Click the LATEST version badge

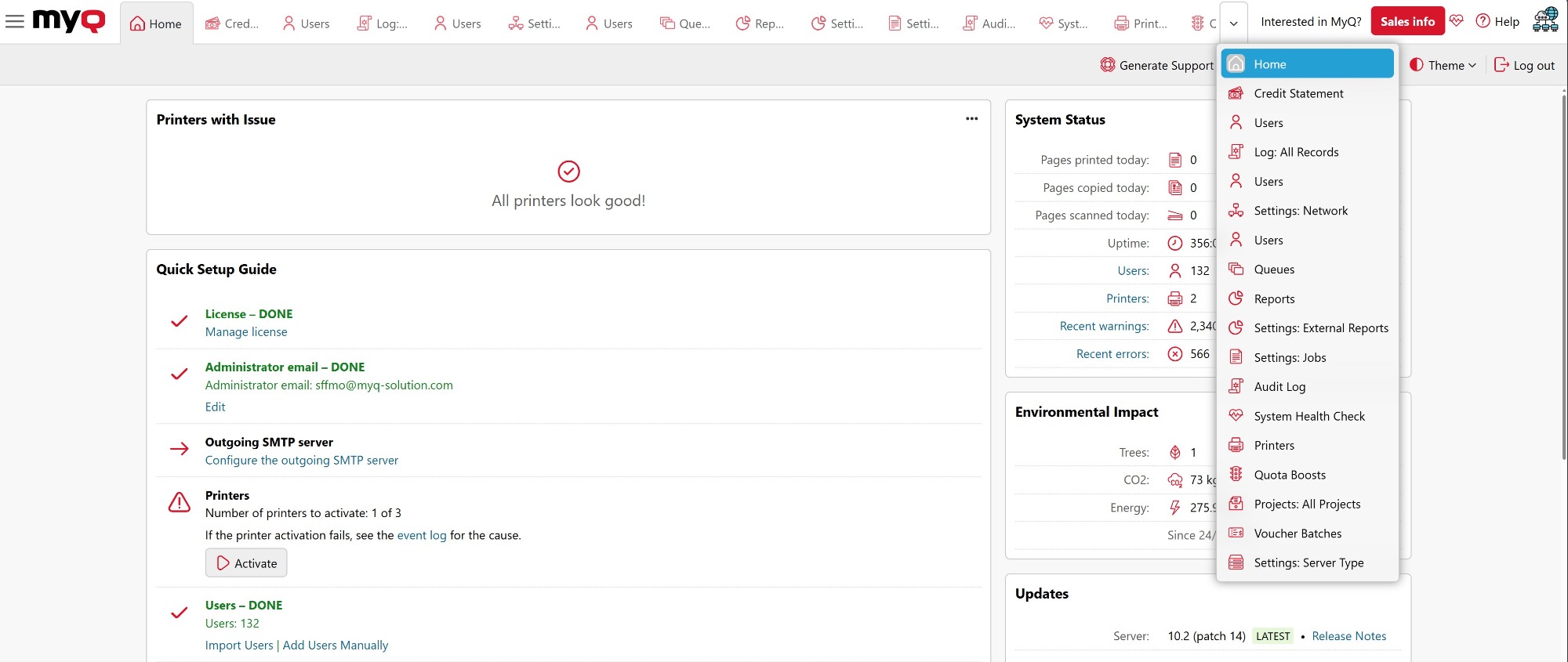click(x=1272, y=636)
